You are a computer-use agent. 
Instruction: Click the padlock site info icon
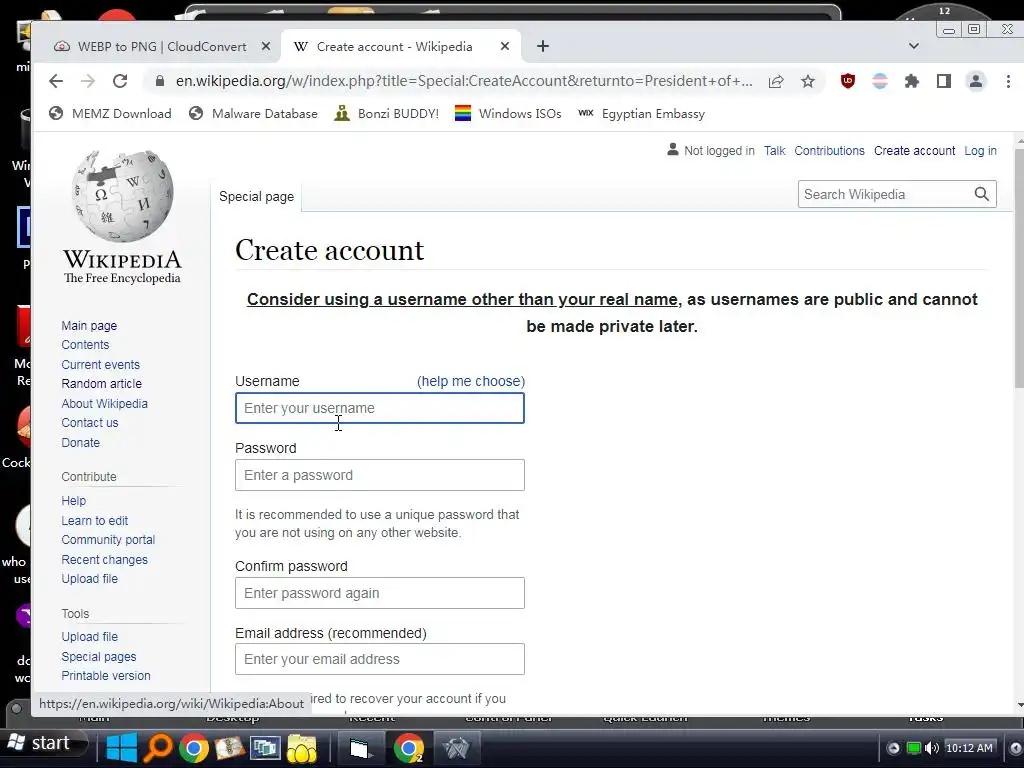(159, 81)
